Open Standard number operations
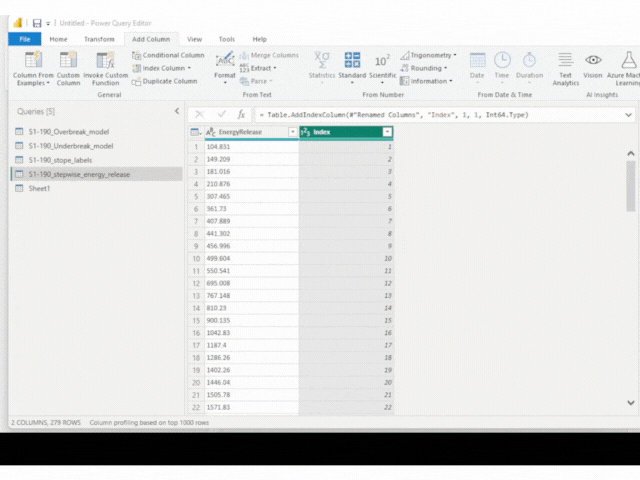 [x=352, y=67]
